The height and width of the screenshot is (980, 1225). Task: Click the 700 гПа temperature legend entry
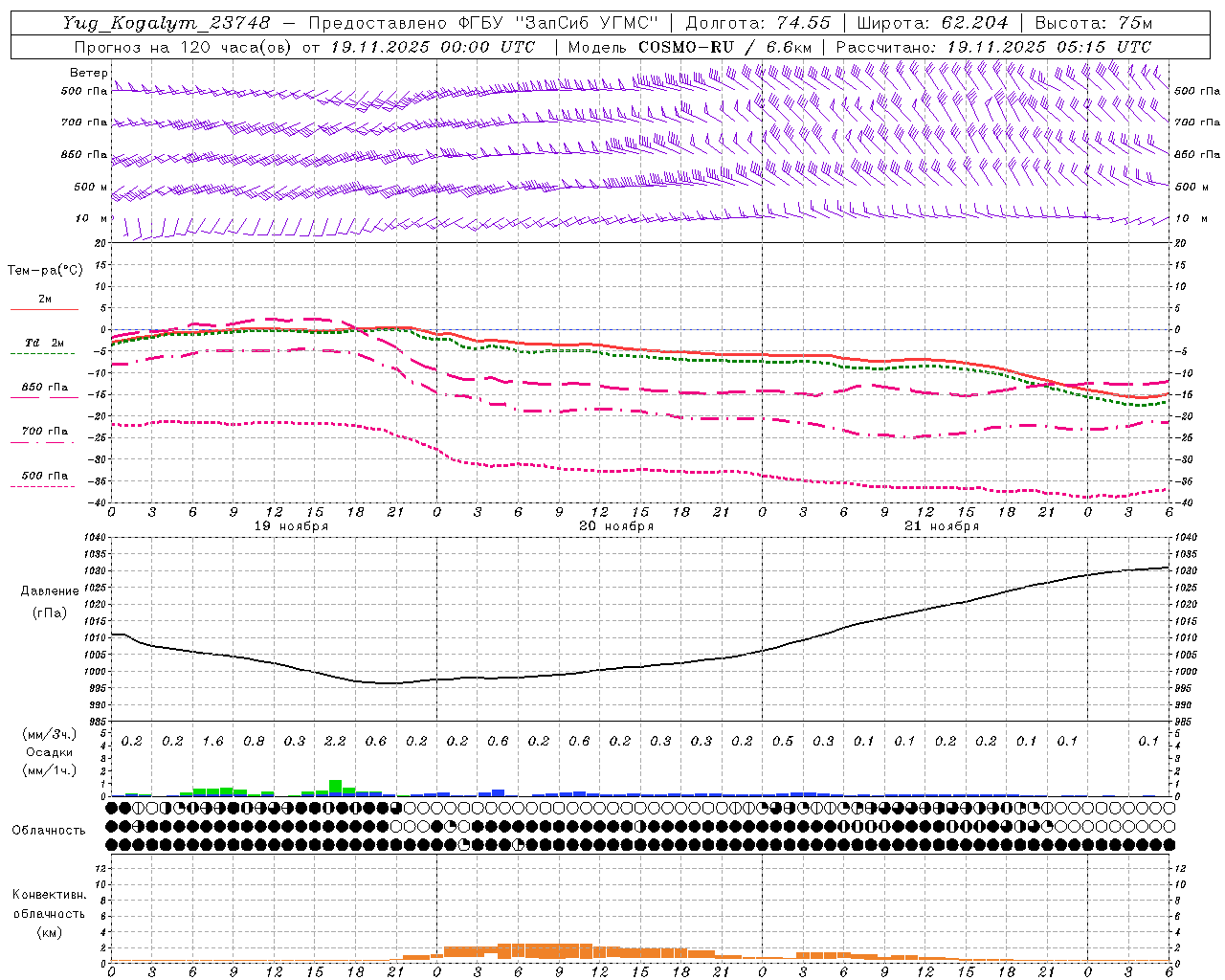click(44, 432)
